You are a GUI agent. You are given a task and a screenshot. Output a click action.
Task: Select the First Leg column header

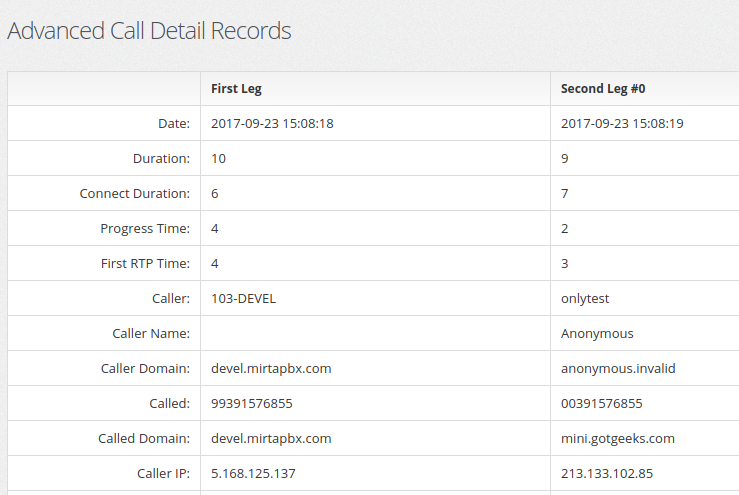tap(236, 89)
